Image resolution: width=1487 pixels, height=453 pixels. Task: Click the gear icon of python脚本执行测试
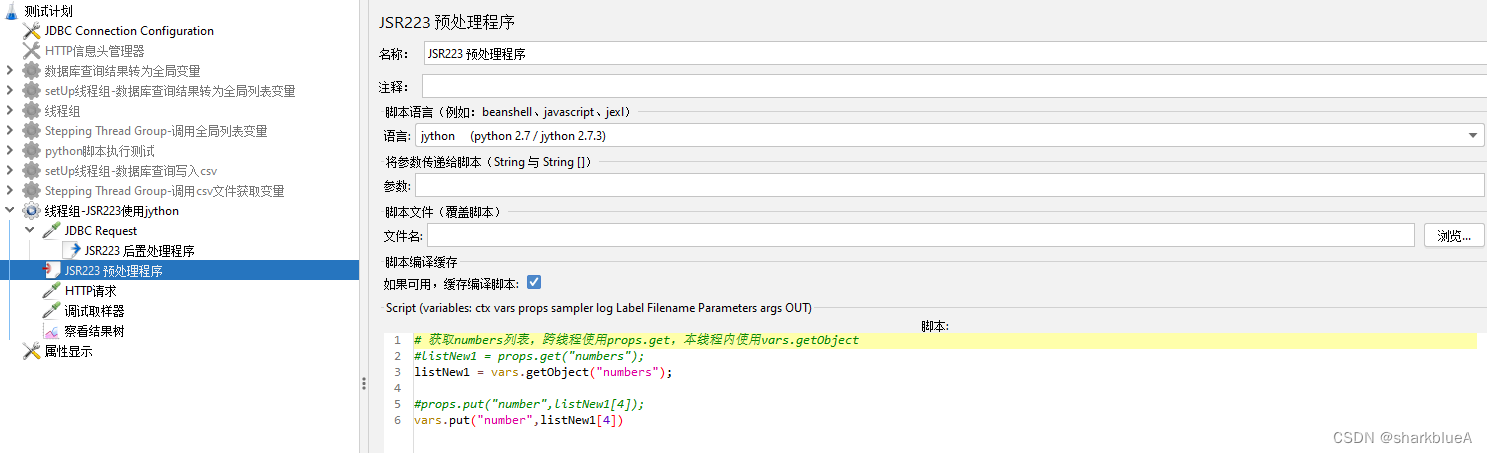pyautogui.click(x=31, y=150)
